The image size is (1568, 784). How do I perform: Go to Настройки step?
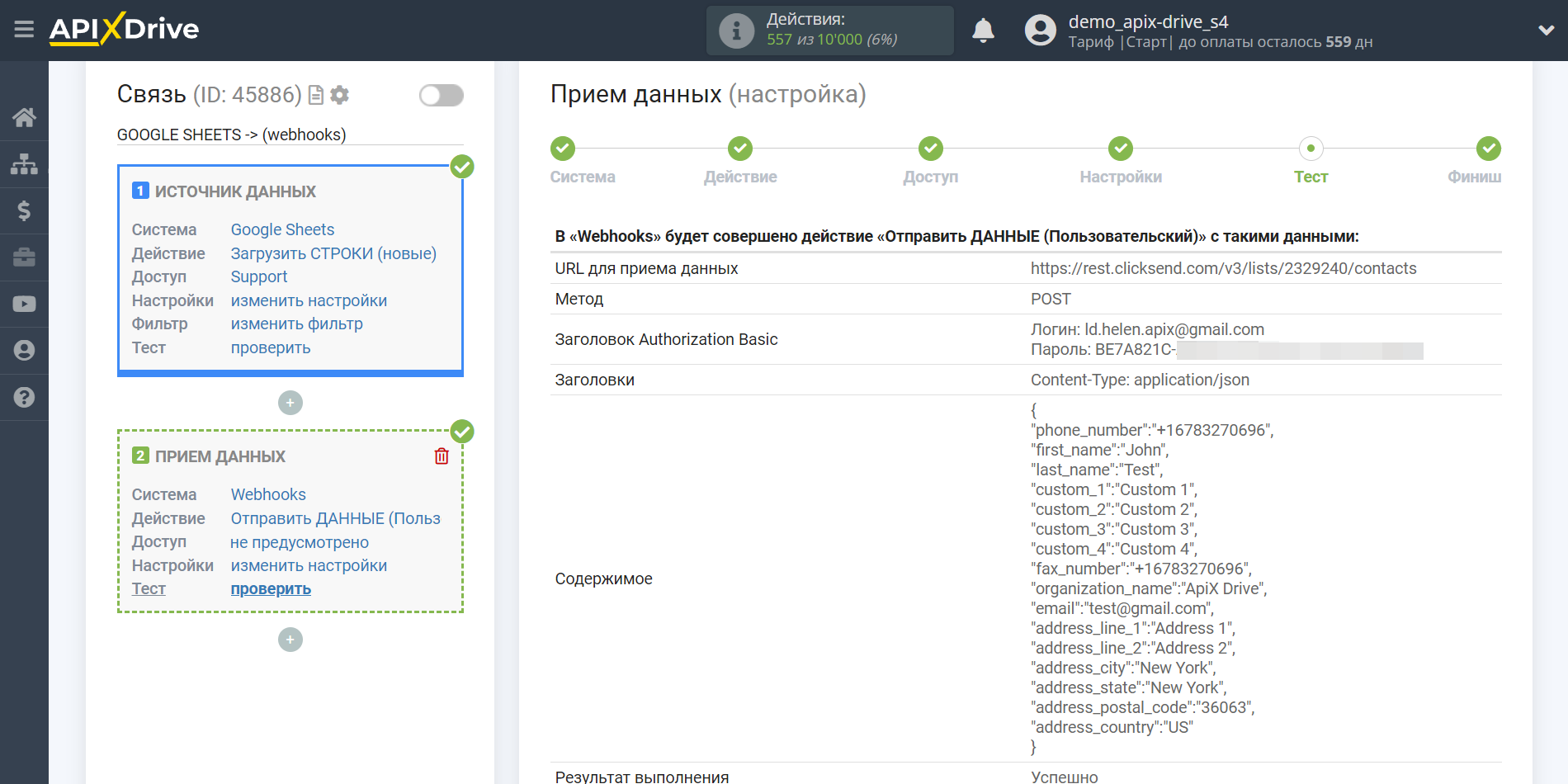coord(1121,149)
